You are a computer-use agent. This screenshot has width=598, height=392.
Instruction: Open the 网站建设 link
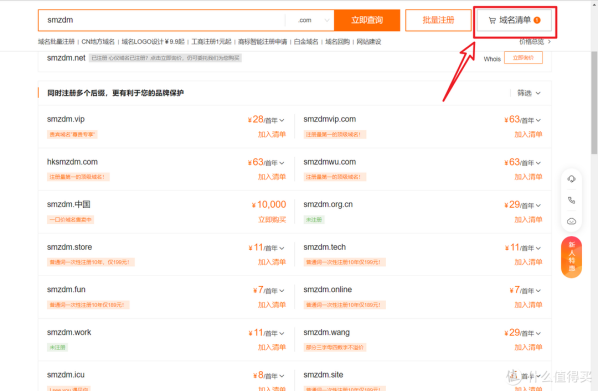pyautogui.click(x=368, y=42)
